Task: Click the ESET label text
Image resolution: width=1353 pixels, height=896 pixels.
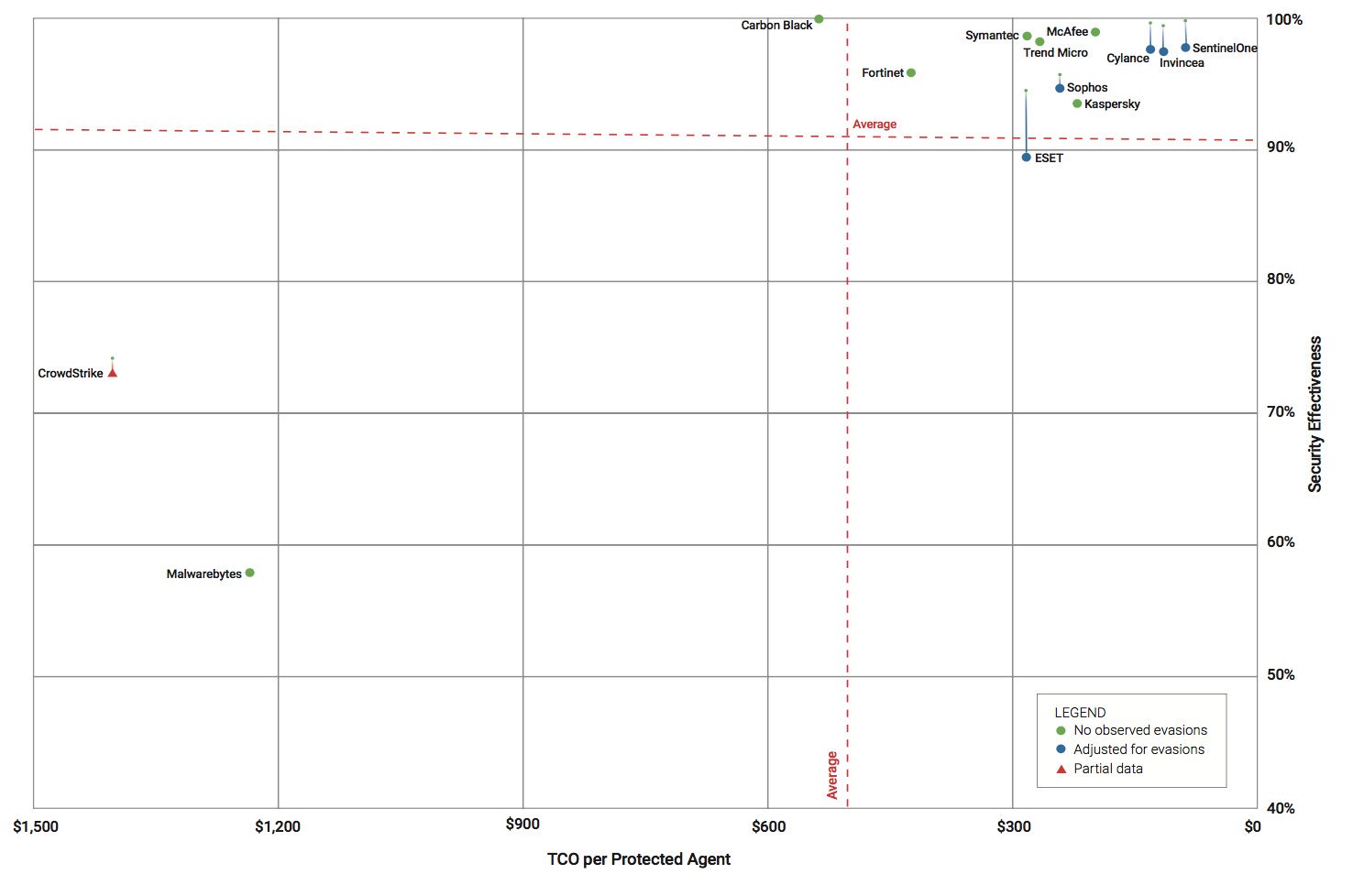Action: (x=1049, y=158)
